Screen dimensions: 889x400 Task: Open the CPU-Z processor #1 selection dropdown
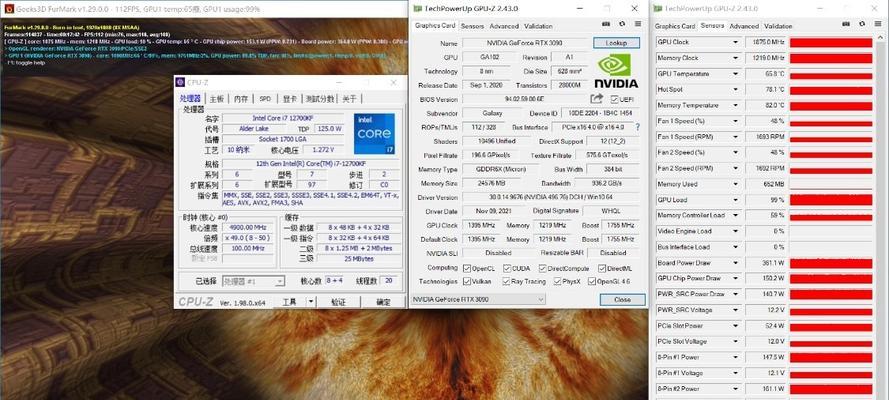tap(253, 281)
